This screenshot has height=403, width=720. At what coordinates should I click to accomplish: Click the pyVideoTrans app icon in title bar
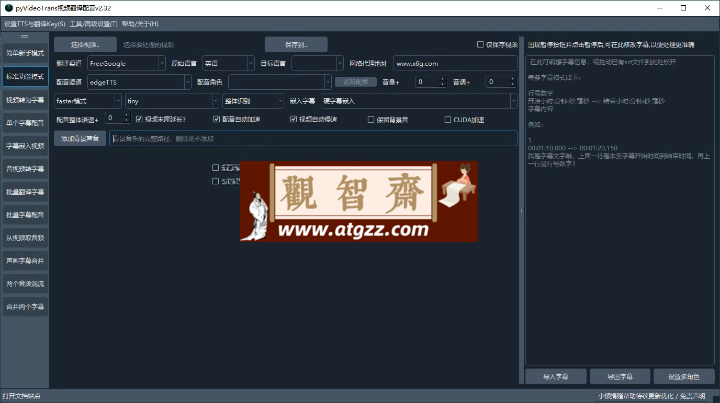coord(8,8)
